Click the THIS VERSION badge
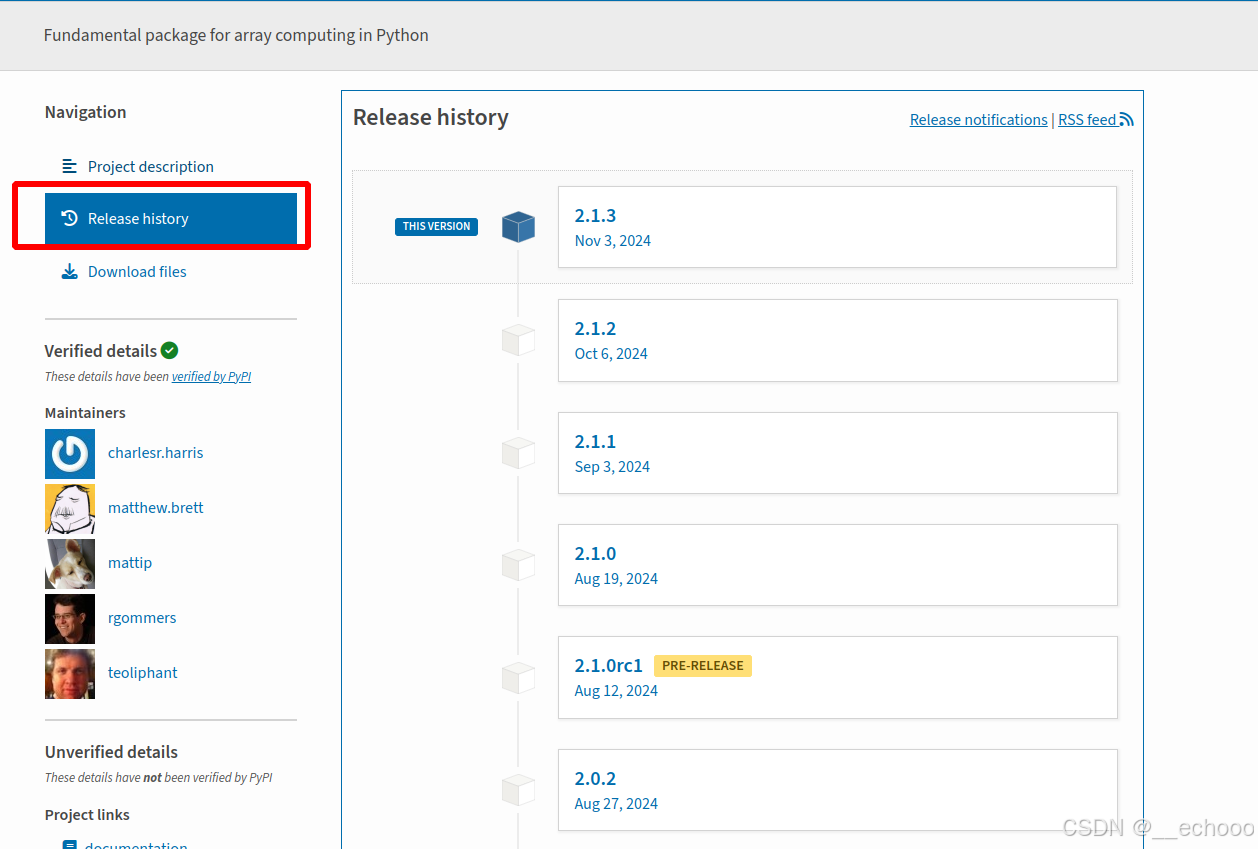This screenshot has width=1258, height=849. (x=436, y=227)
